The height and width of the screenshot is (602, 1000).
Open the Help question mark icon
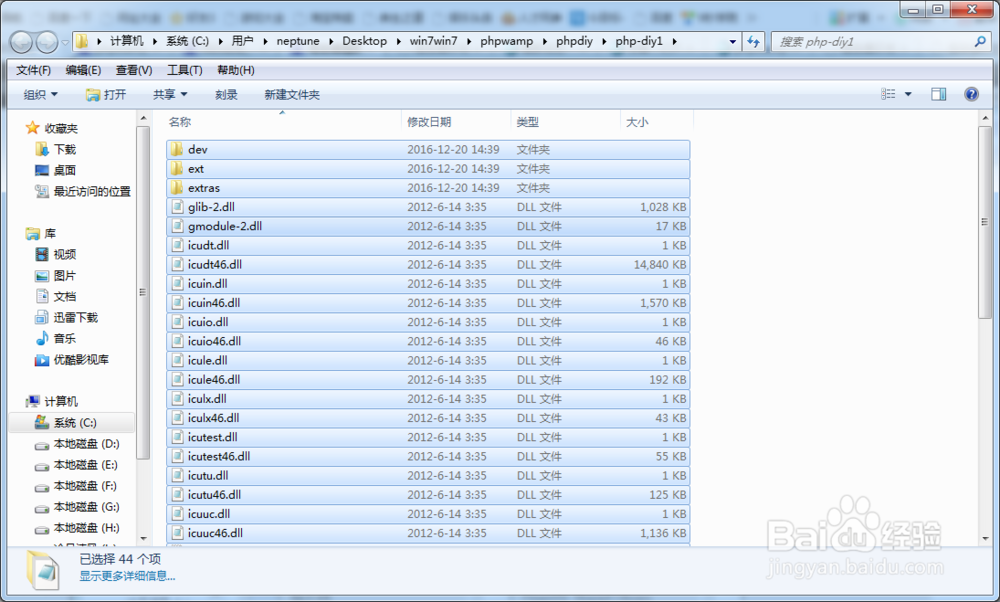(971, 94)
